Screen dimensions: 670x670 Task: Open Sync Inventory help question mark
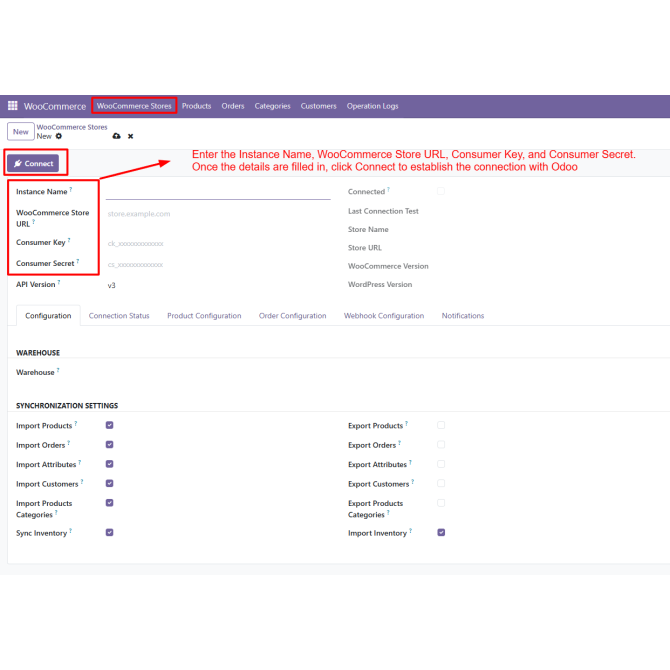coord(71,530)
